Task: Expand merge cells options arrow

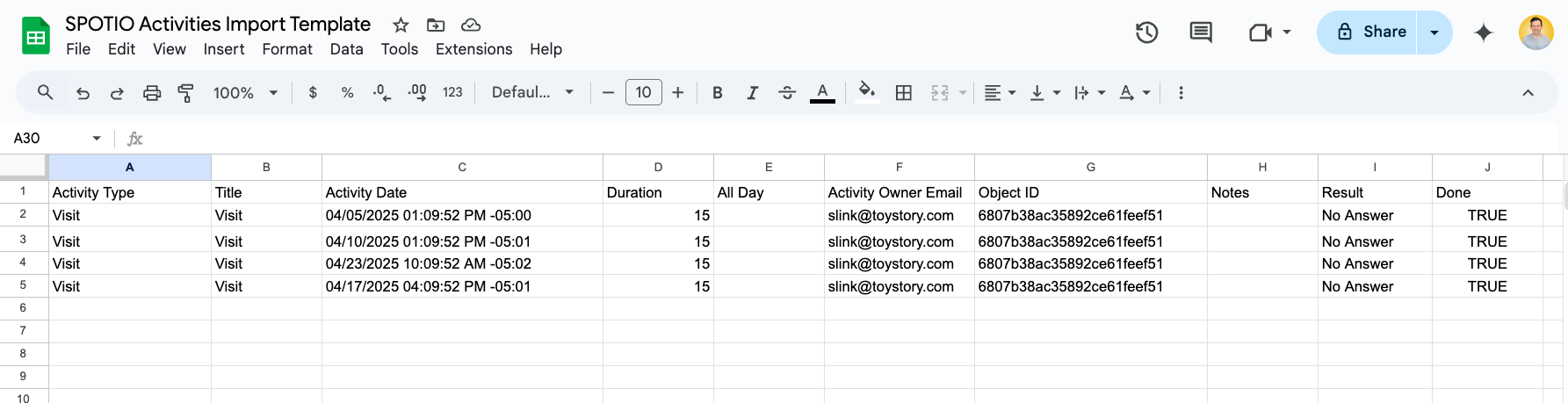Action: tap(963, 92)
